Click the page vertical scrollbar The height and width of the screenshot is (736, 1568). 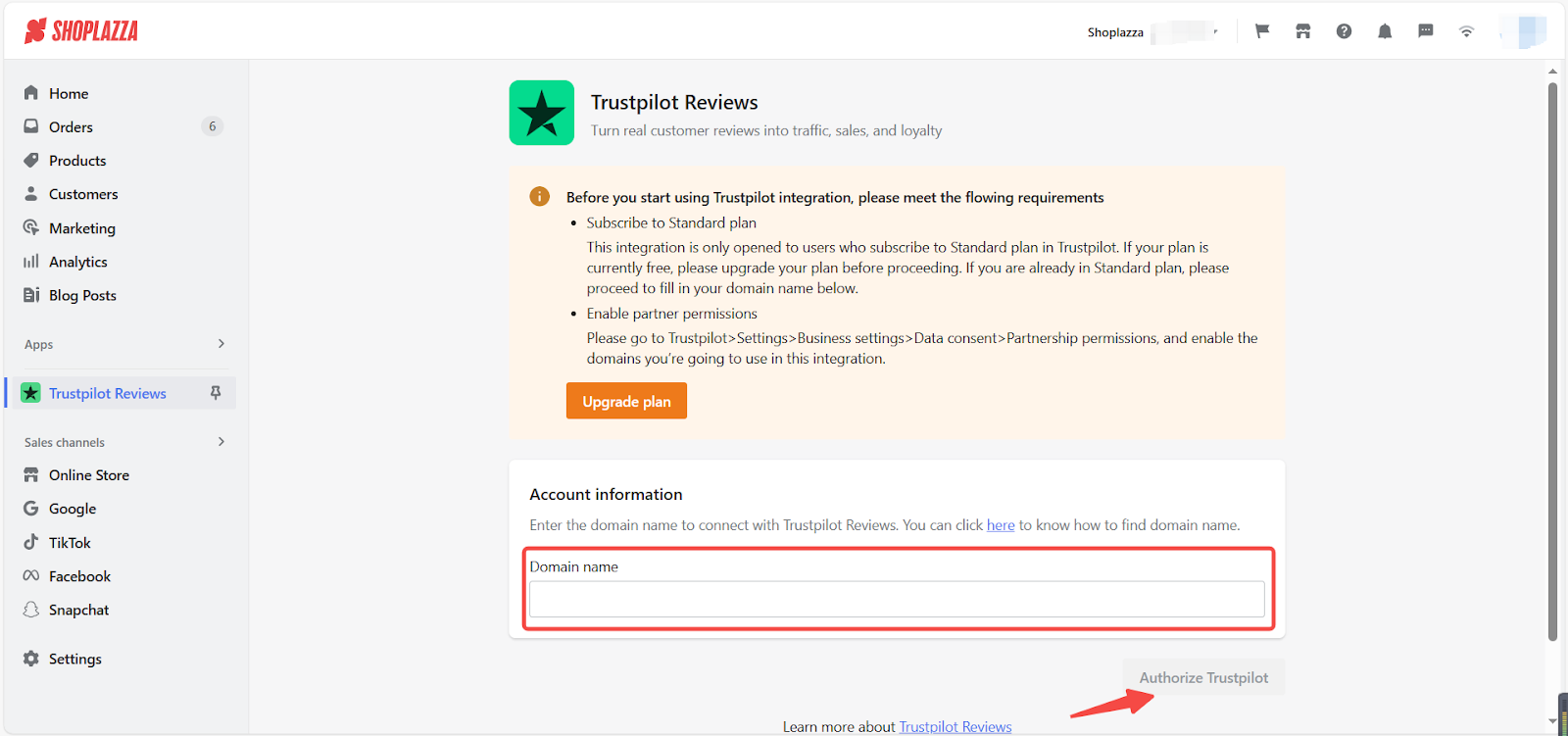[1552, 363]
